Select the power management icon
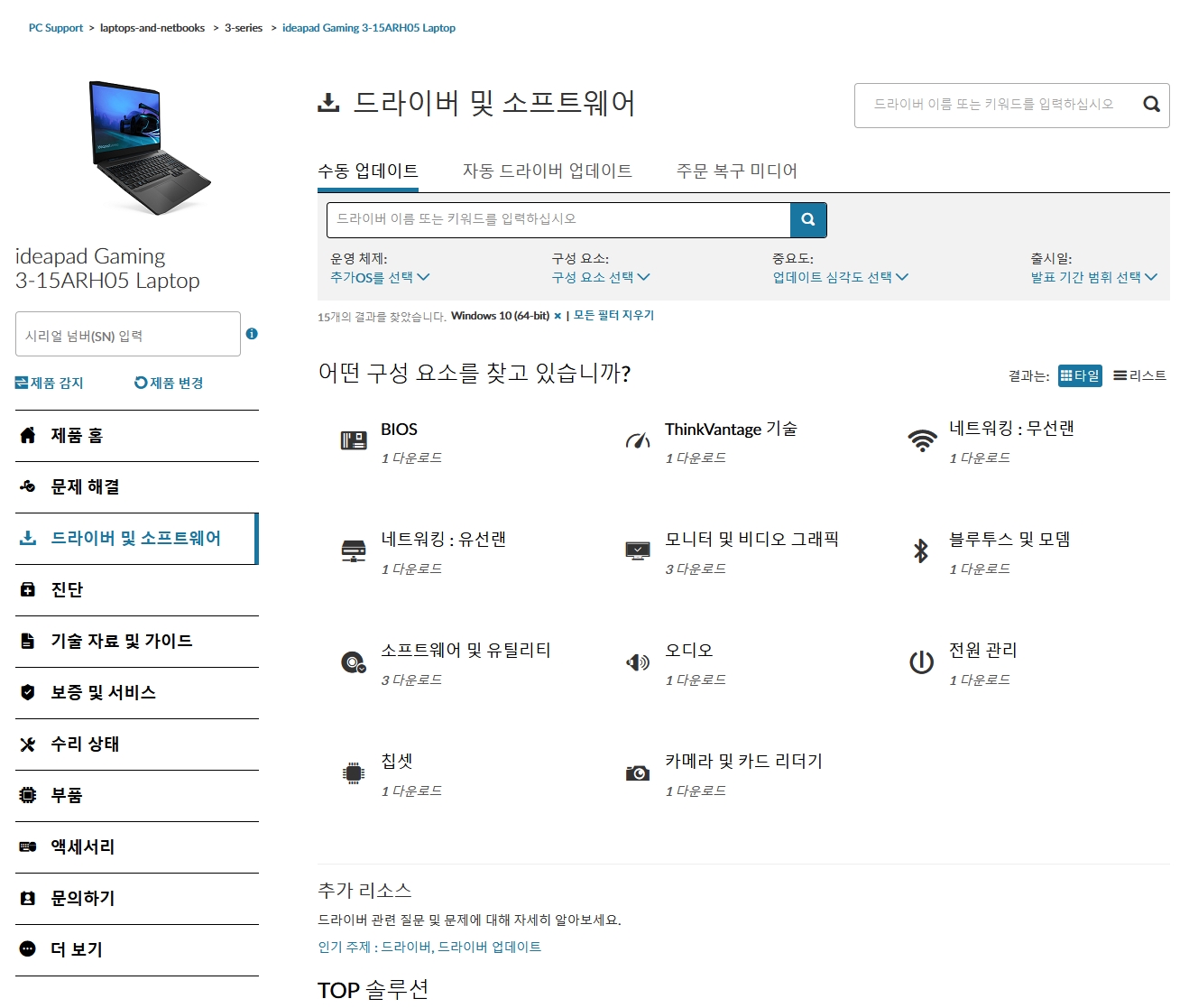Viewport: 1189px width, 1008px height. [921, 661]
